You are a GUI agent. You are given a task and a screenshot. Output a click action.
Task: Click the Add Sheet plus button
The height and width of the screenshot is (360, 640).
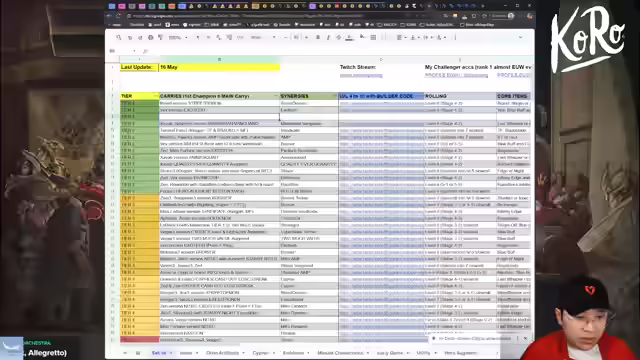(x=125, y=353)
